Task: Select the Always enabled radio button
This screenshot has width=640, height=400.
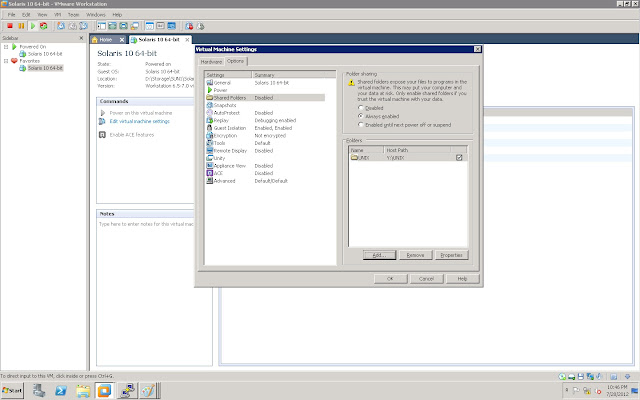Action: click(x=360, y=116)
